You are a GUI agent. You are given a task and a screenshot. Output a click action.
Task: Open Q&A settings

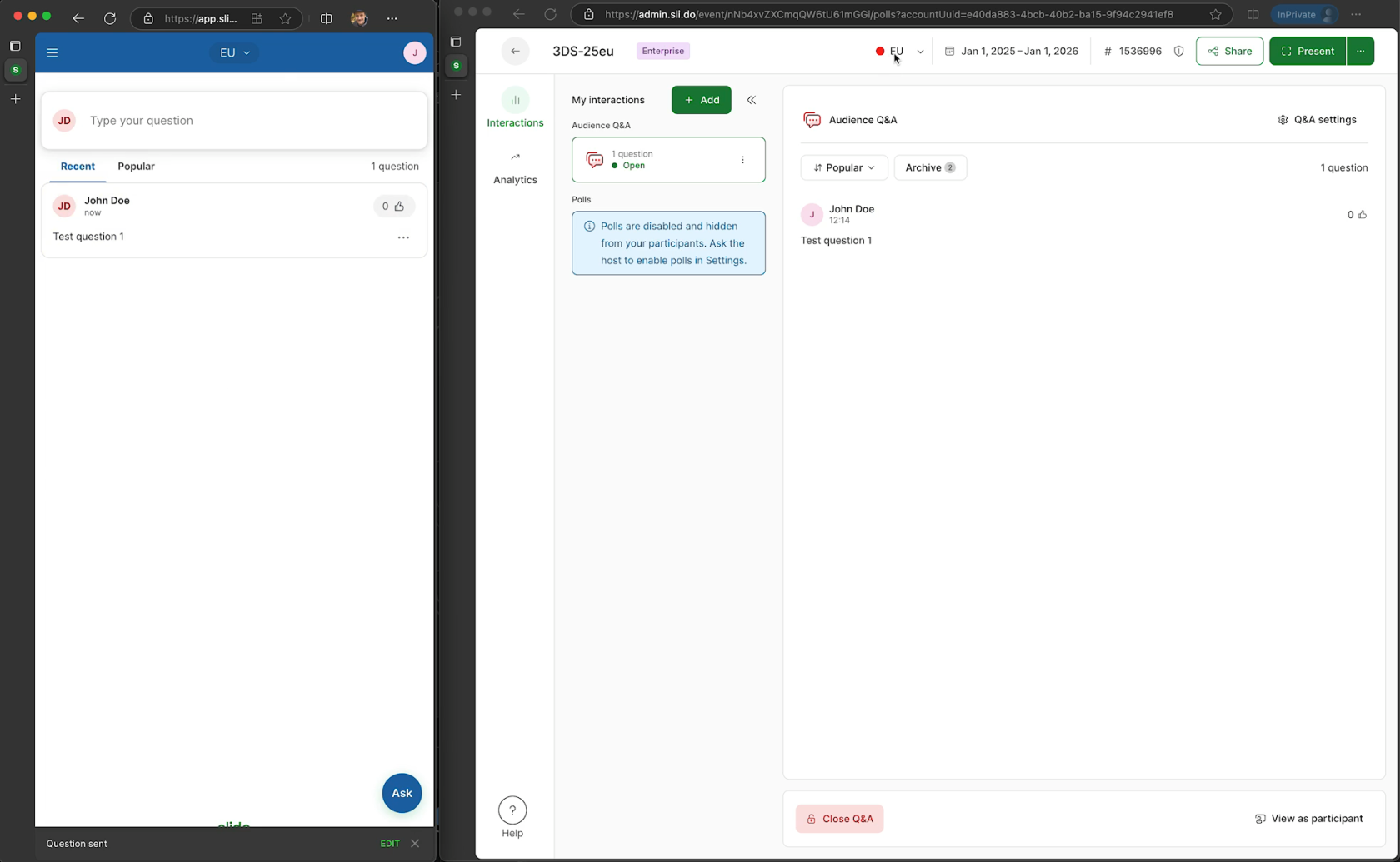pos(1317,120)
